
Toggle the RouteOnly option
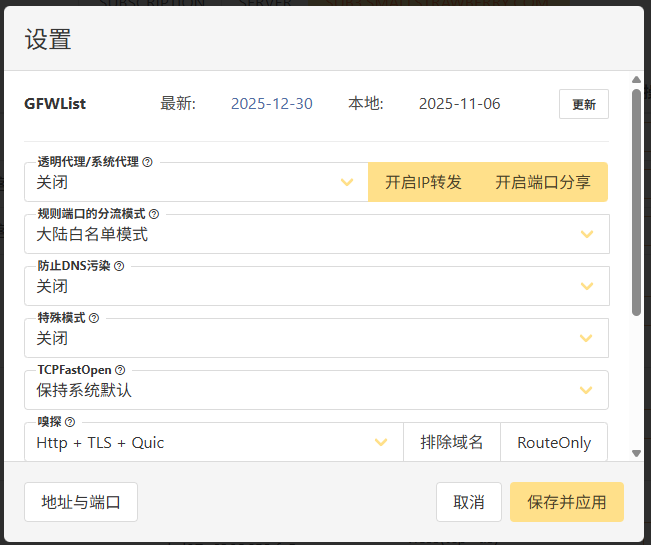point(553,442)
